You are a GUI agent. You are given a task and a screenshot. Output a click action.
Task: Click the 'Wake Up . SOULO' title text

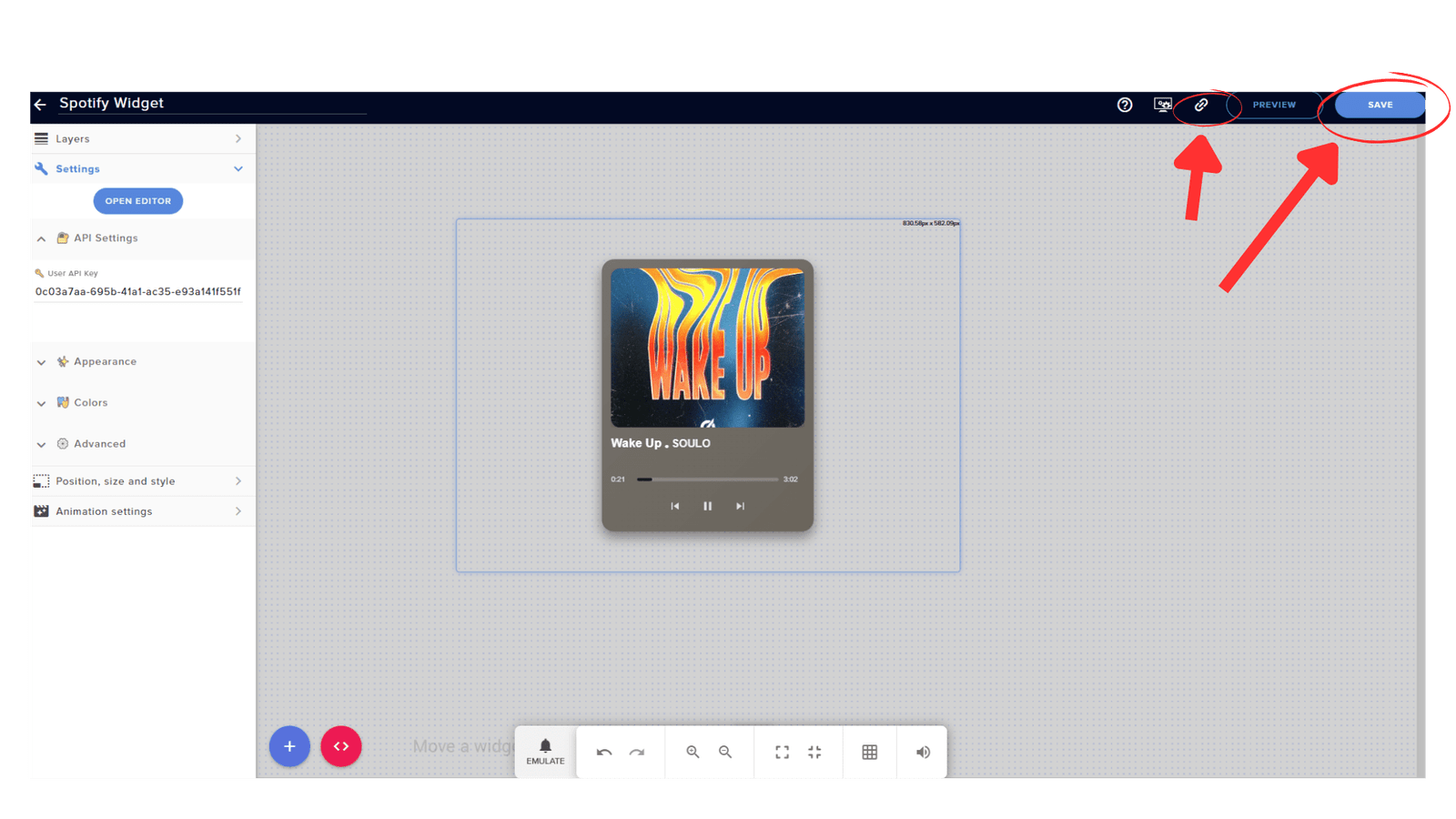[661, 444]
